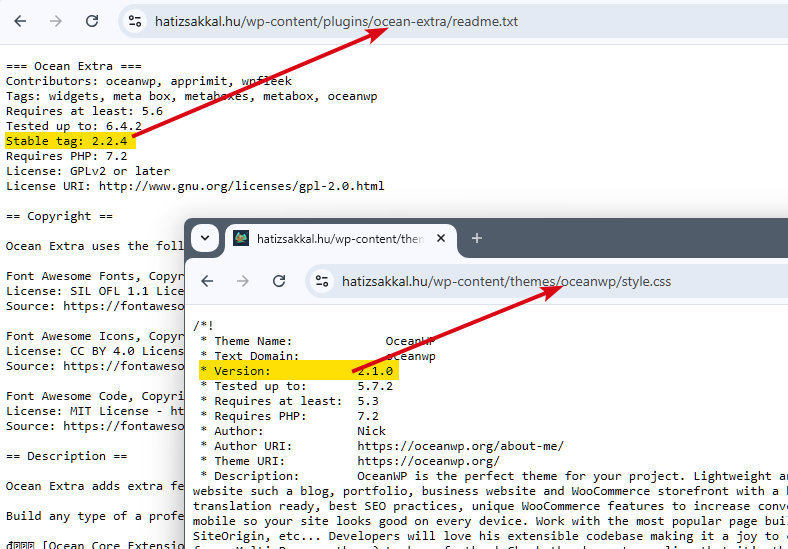This screenshot has width=788, height=549.
Task: Open the tab search dropdown in front window
Action: [205, 238]
